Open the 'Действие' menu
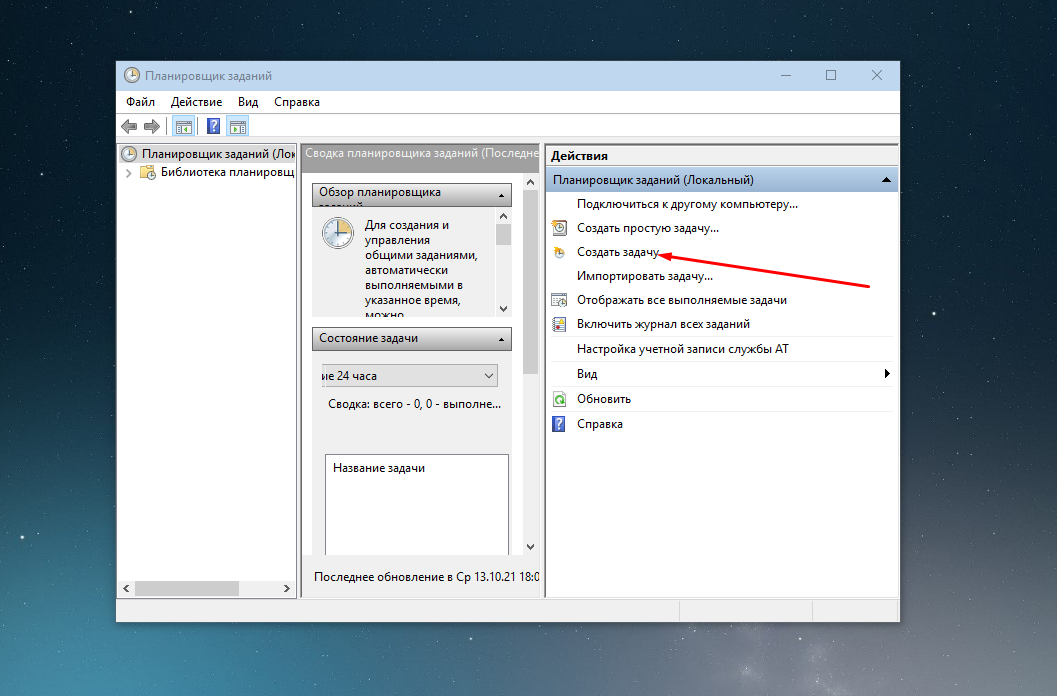1057x696 pixels. pos(196,102)
